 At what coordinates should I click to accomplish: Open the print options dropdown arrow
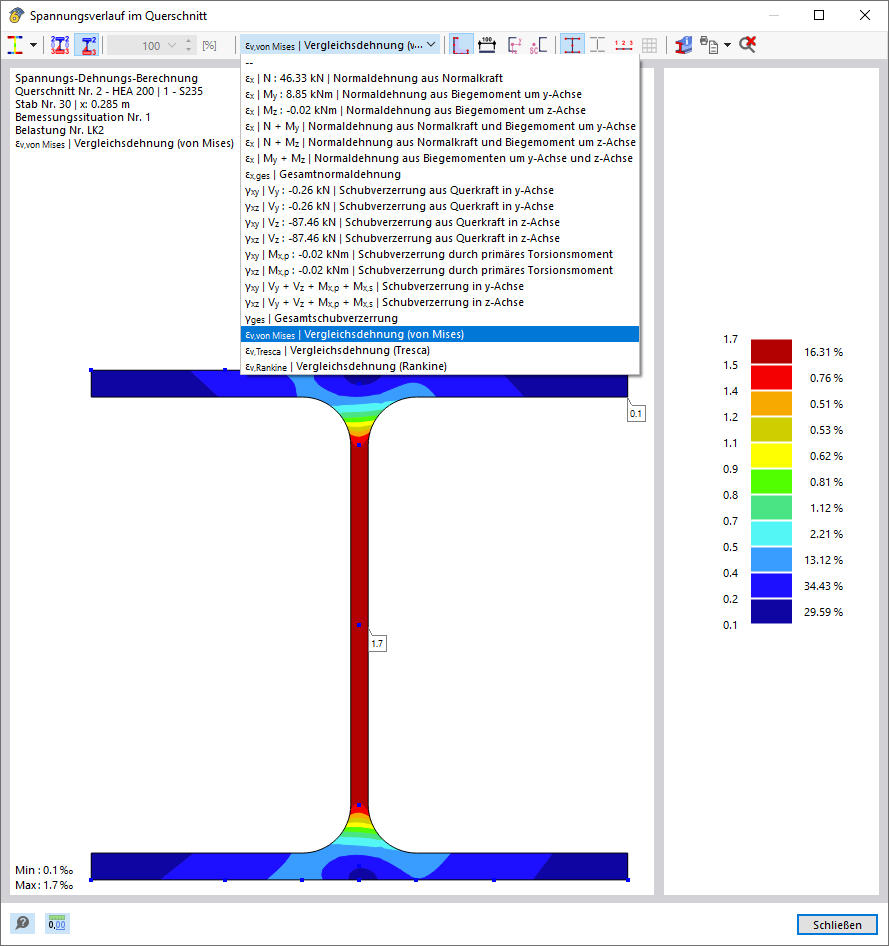coord(727,45)
